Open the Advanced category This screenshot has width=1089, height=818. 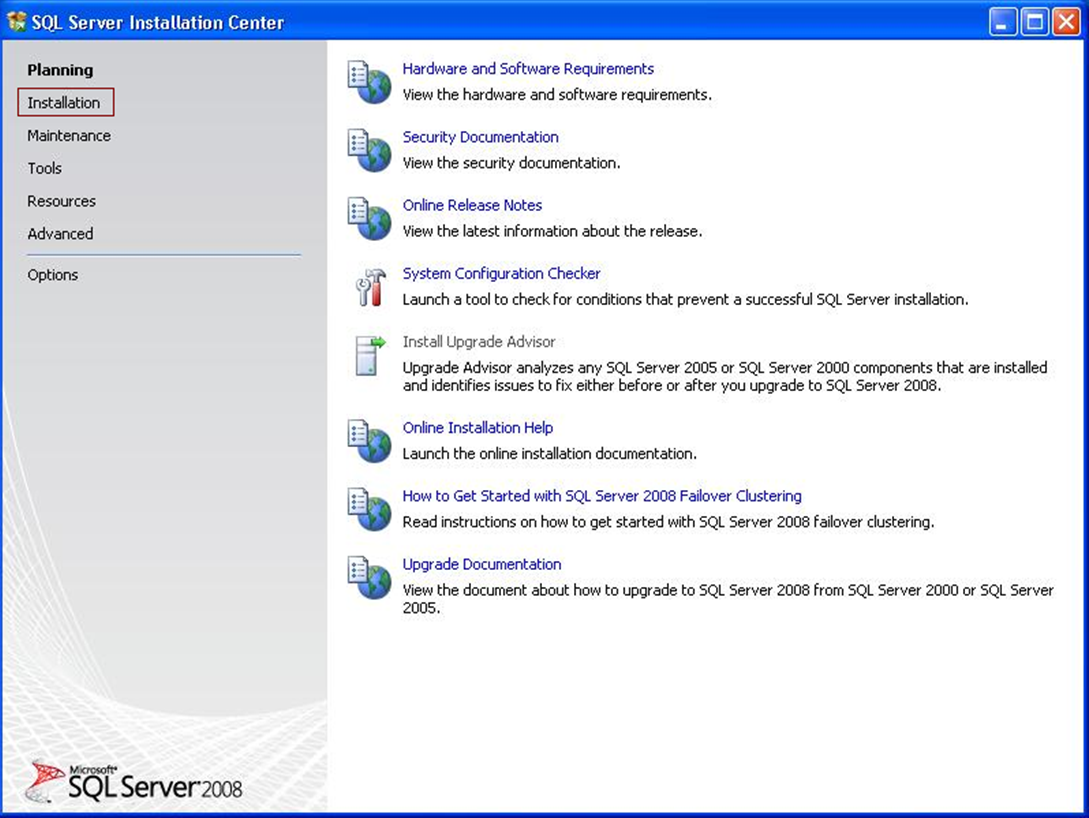click(60, 234)
